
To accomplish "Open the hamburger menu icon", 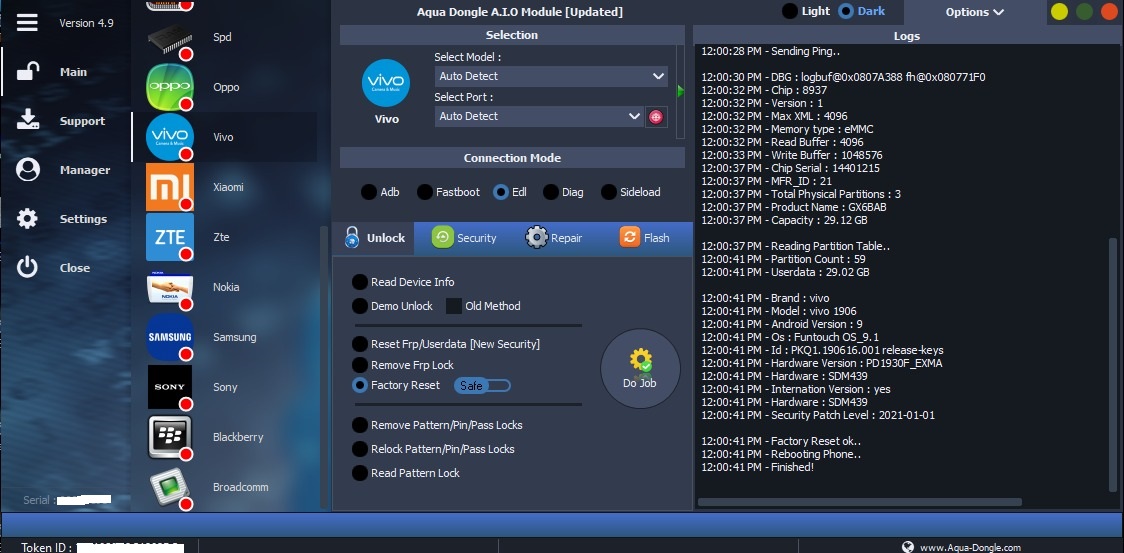I will click(27, 22).
